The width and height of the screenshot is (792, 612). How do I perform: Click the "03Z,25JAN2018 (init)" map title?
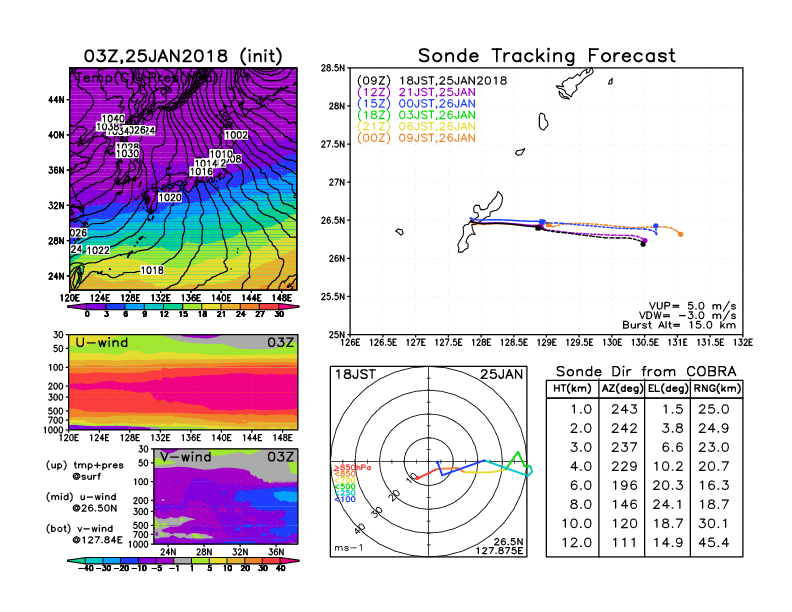(x=183, y=56)
